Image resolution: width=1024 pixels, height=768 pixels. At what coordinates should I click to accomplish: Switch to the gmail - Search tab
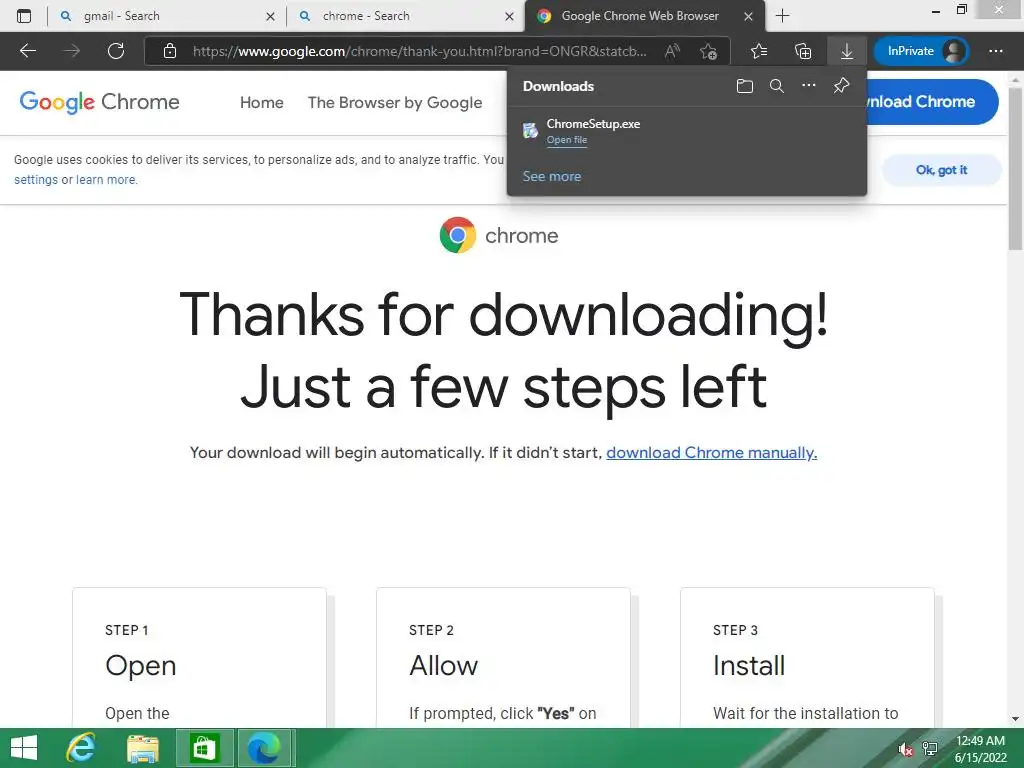click(167, 16)
